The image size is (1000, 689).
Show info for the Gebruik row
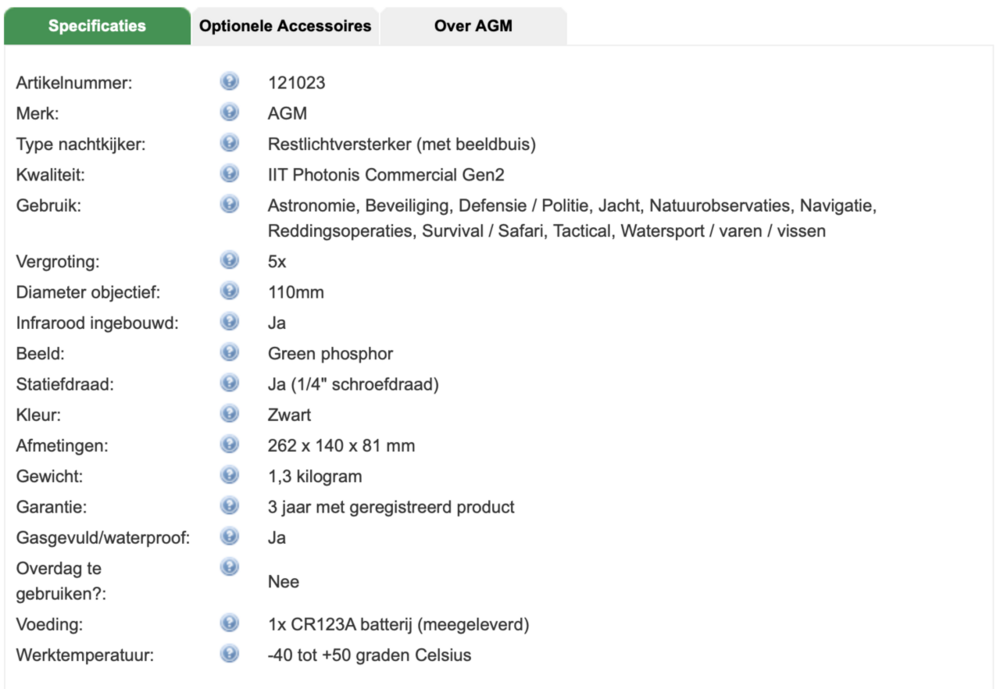230,205
